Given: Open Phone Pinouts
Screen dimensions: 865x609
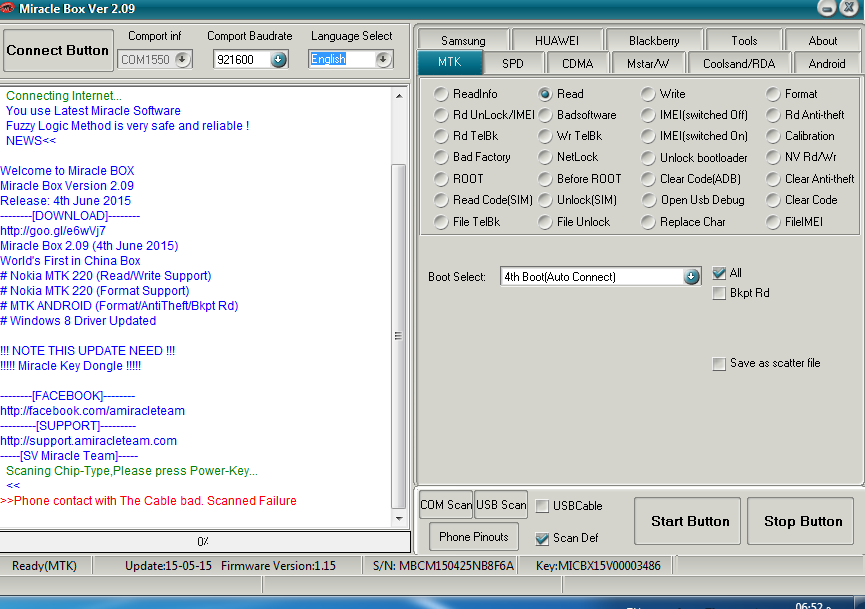Looking at the screenshot, I should [474, 537].
